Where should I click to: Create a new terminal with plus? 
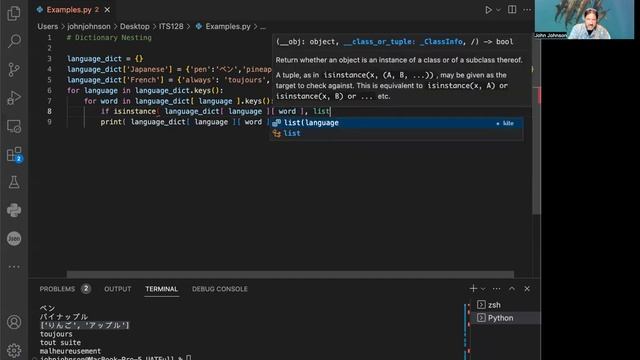[473, 289]
